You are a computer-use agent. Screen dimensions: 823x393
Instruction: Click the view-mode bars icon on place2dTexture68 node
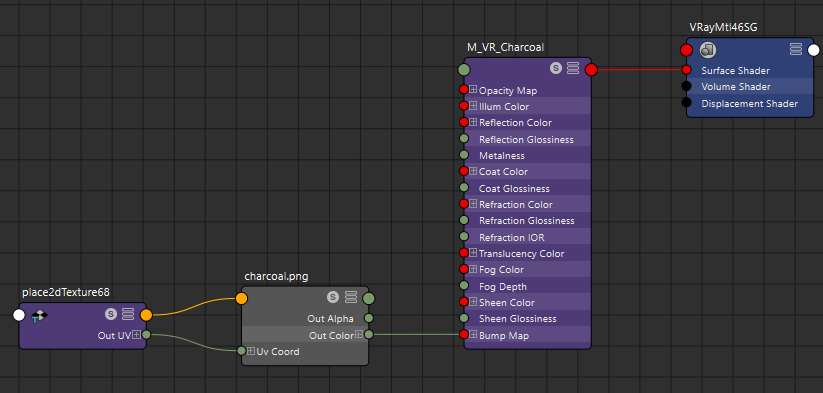point(128,314)
